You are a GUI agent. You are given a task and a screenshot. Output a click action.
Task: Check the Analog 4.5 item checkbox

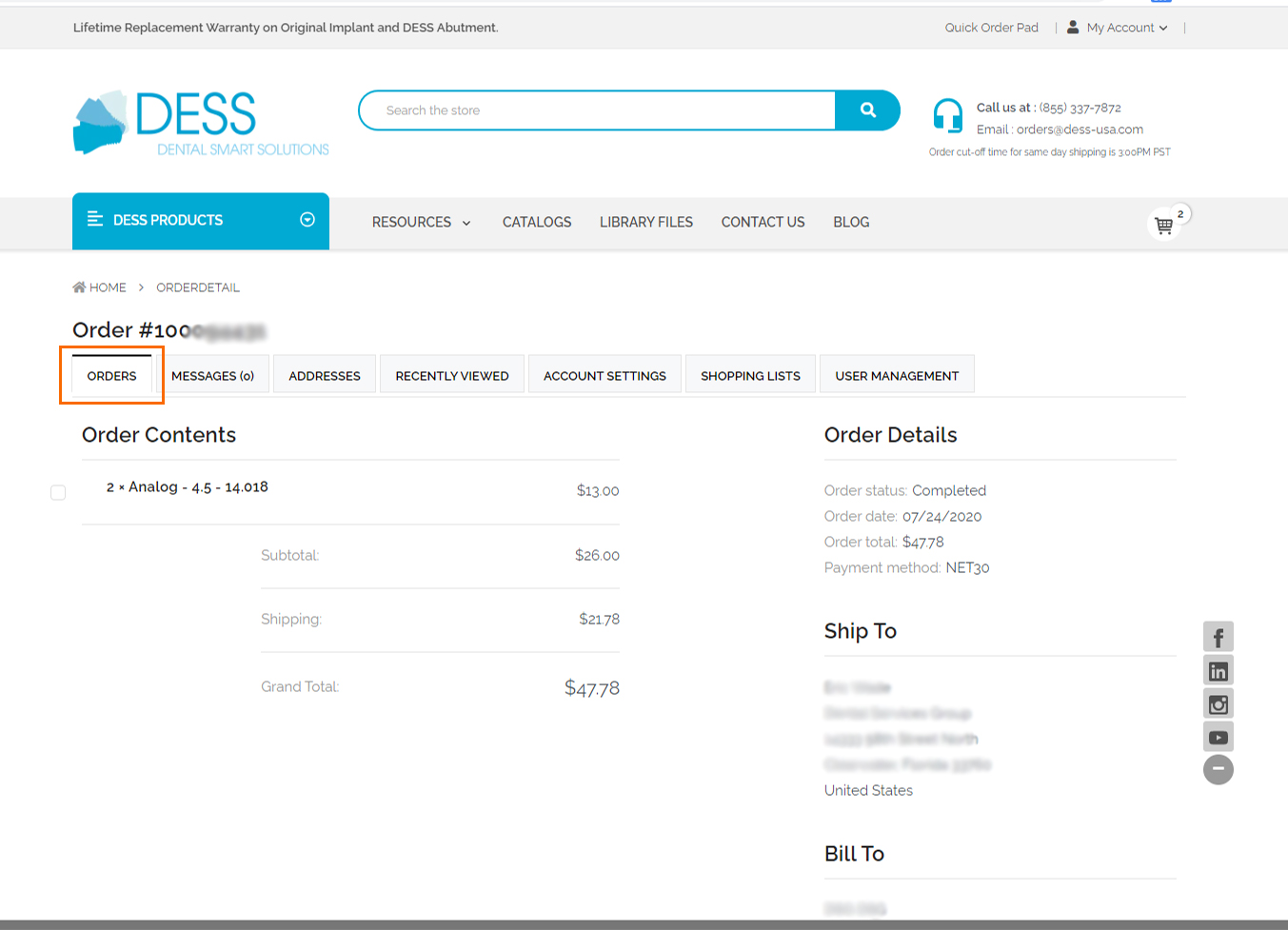[x=58, y=492]
